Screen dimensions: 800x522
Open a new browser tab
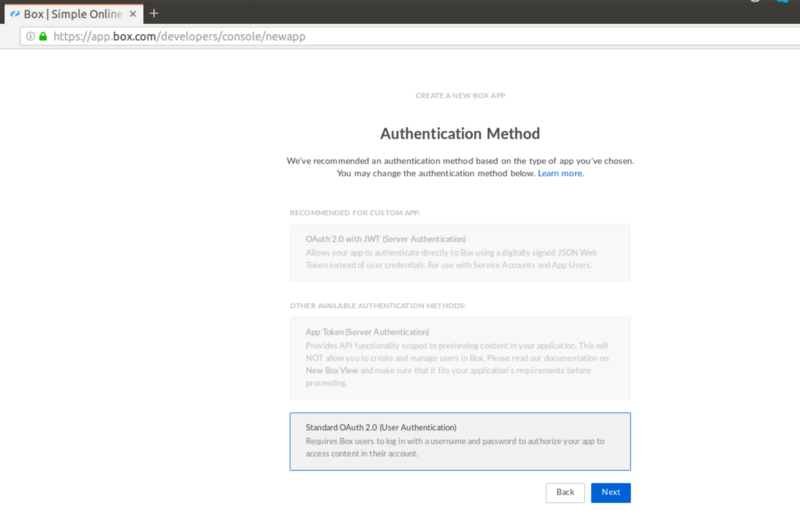coord(154,14)
